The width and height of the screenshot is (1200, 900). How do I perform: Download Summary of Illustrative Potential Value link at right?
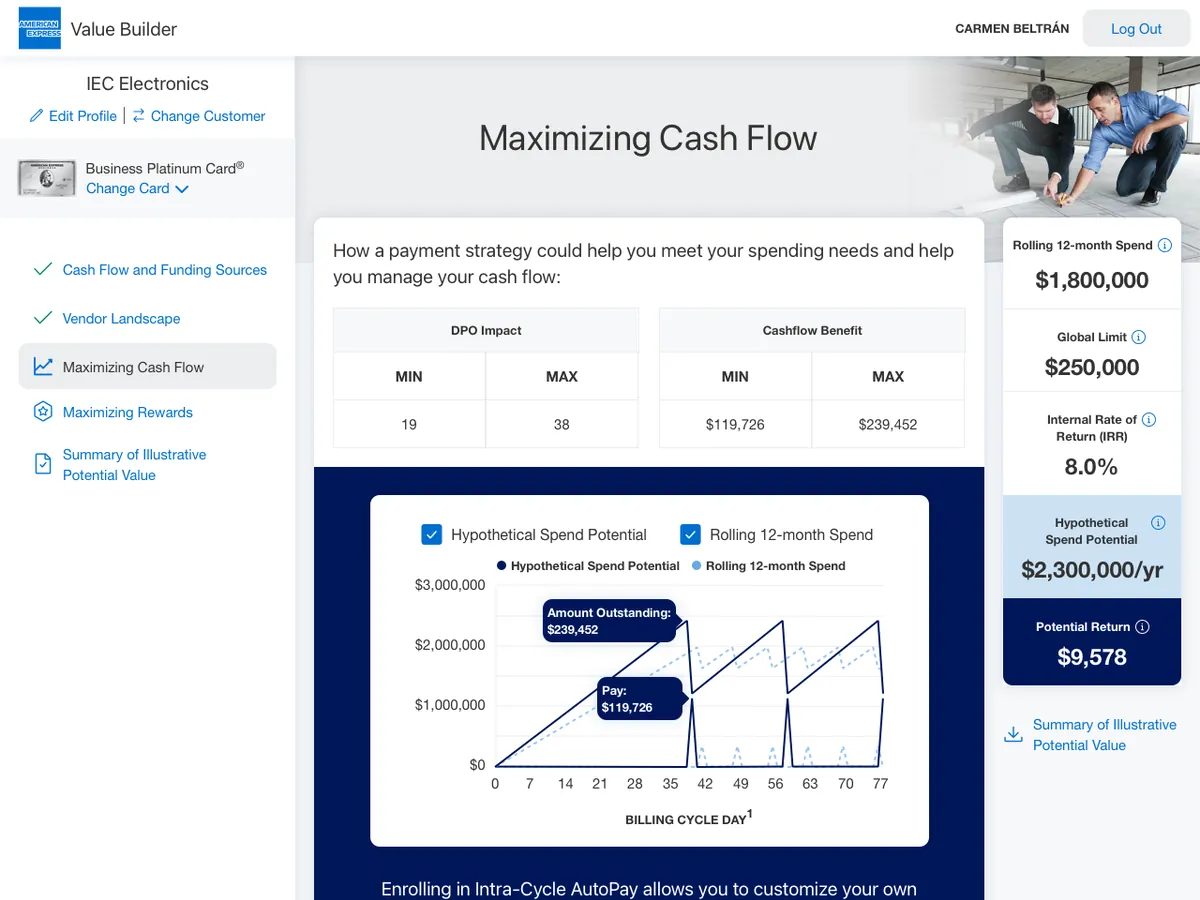tap(1104, 735)
